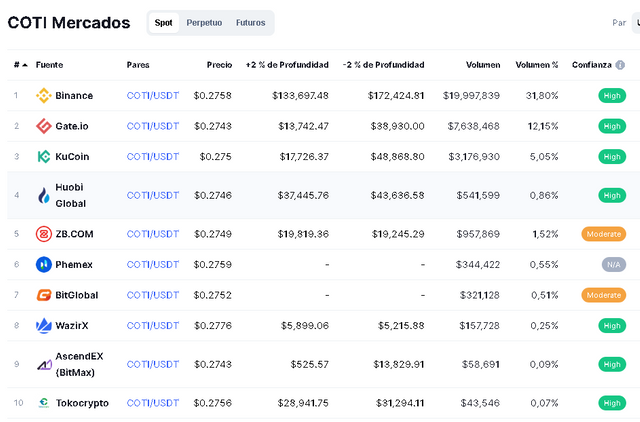Viewport: 640px width, 422px height.
Task: Open the Confianza info icon
Action: point(620,65)
